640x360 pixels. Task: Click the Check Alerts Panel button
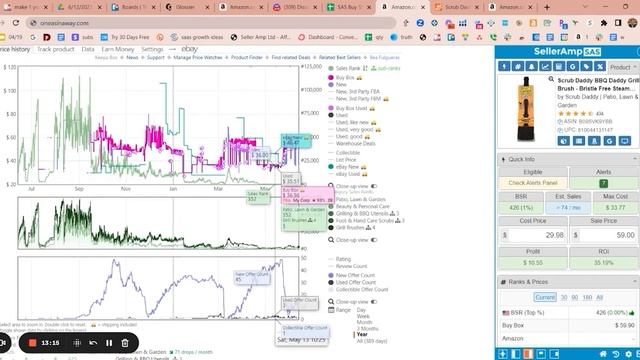coord(533,183)
